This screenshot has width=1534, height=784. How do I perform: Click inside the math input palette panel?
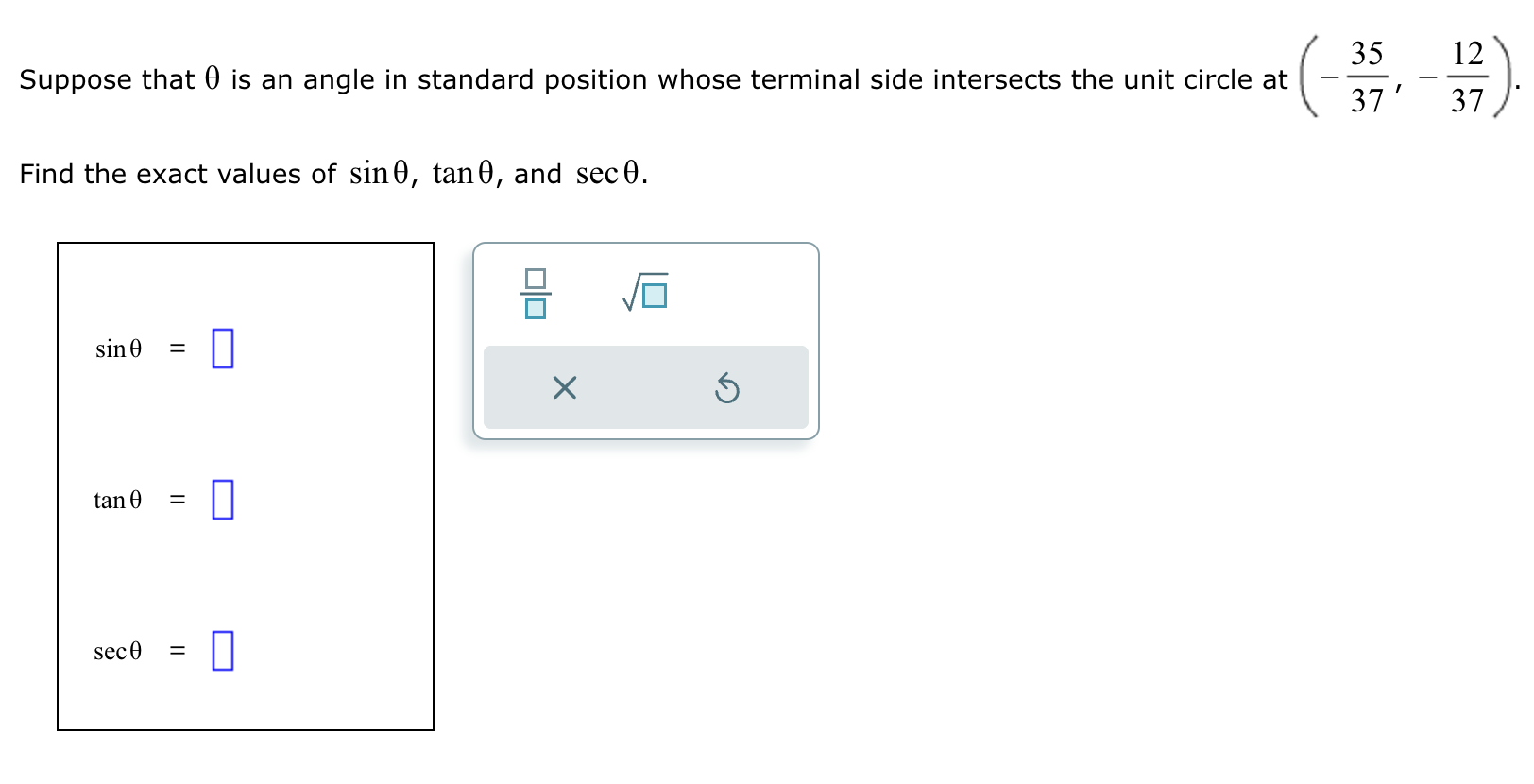[x=647, y=340]
